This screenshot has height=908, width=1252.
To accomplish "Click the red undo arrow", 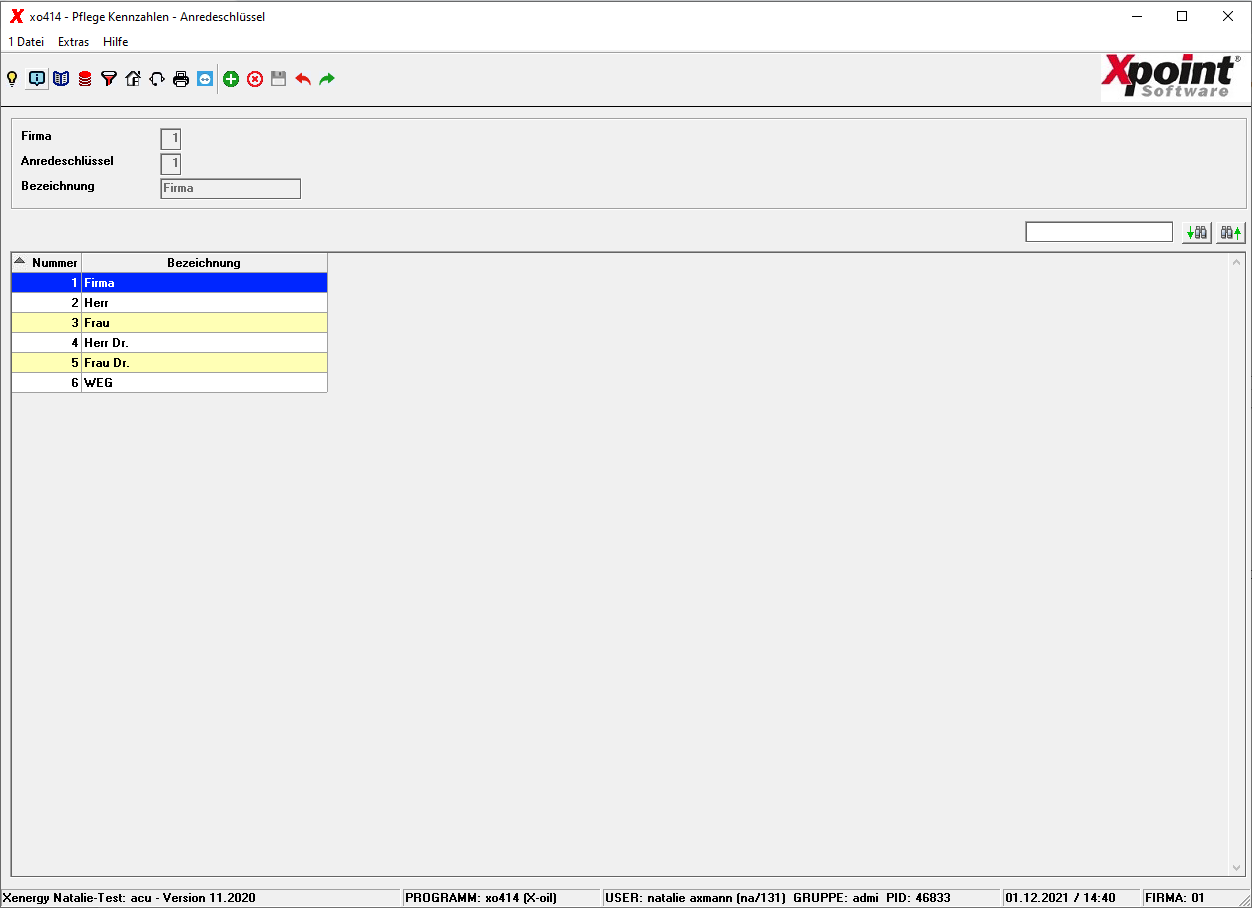I will point(303,79).
